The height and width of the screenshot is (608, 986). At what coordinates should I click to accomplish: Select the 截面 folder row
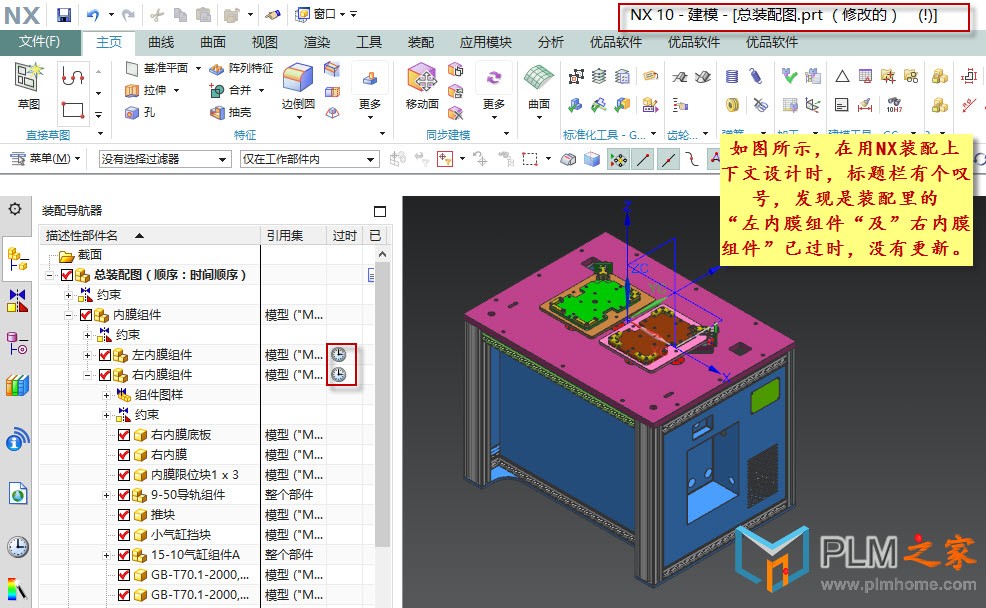tap(150, 255)
